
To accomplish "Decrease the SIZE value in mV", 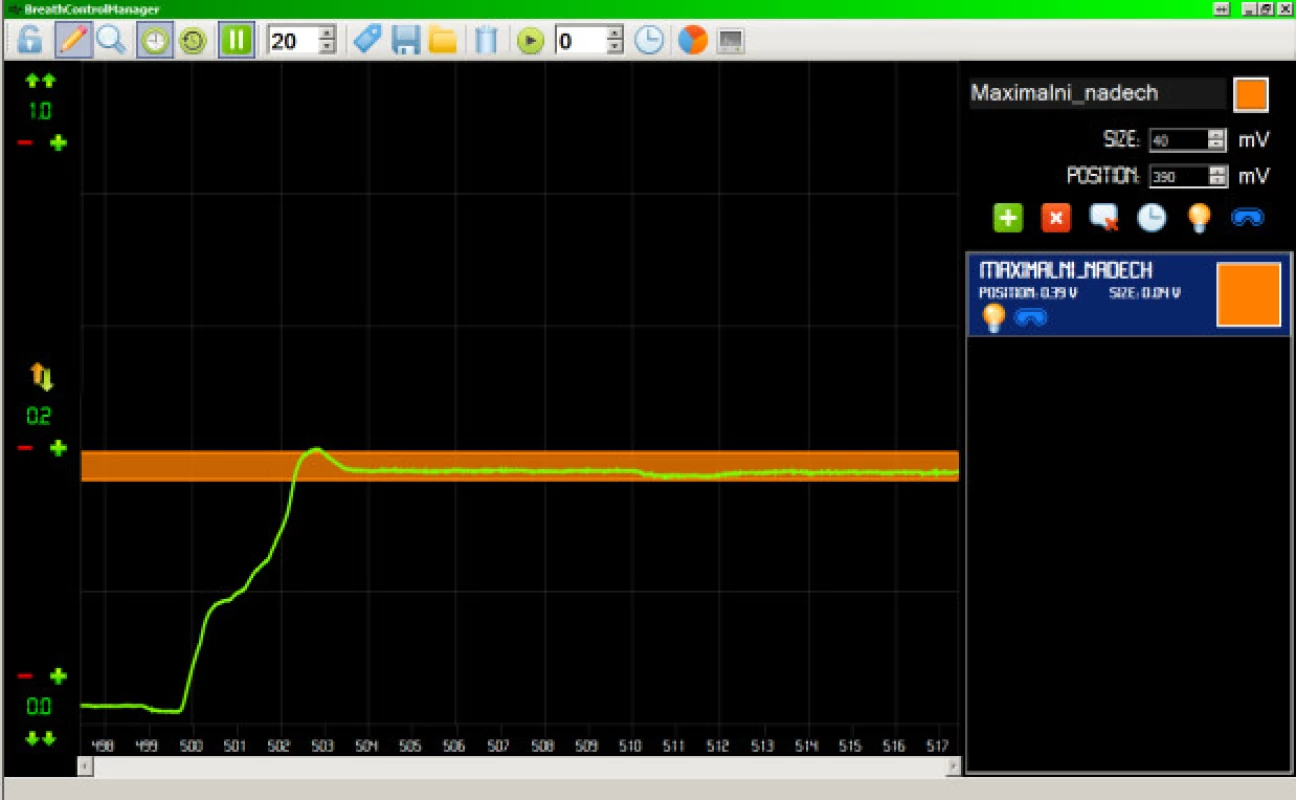I will pyautogui.click(x=1217, y=145).
